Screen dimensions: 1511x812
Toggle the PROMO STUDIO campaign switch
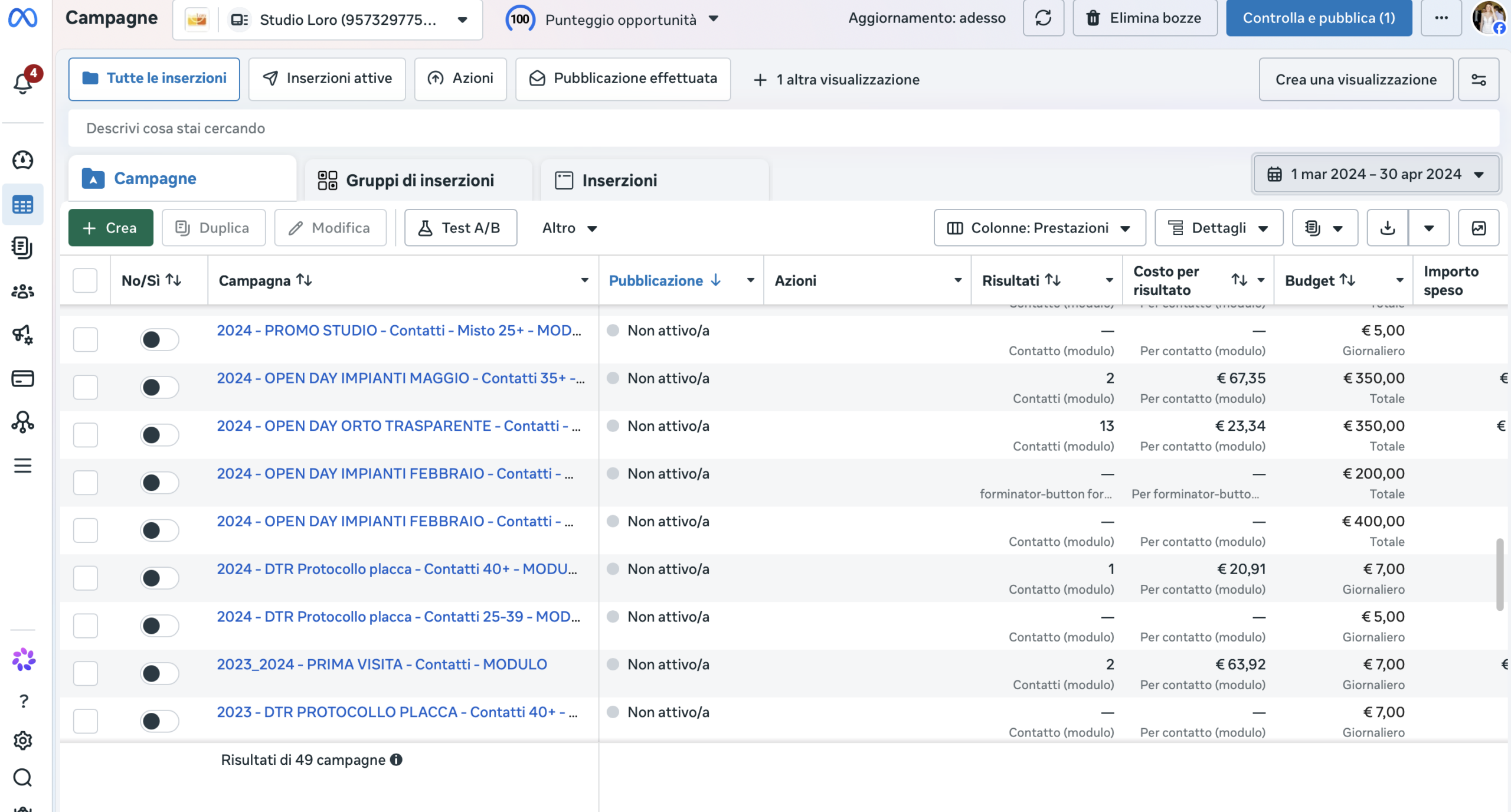(159, 340)
